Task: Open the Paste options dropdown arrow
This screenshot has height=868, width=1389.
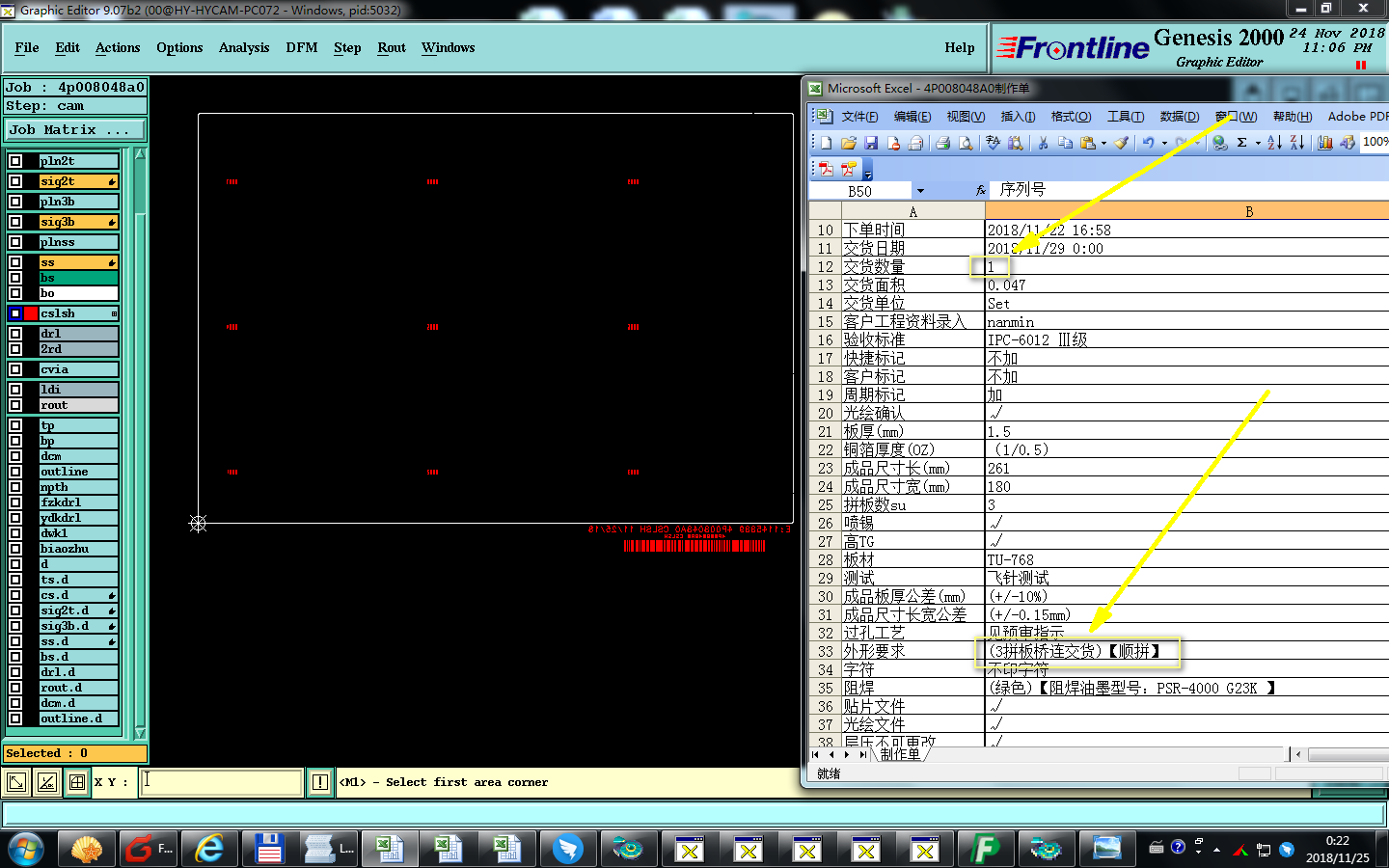Action: [x=1103, y=143]
